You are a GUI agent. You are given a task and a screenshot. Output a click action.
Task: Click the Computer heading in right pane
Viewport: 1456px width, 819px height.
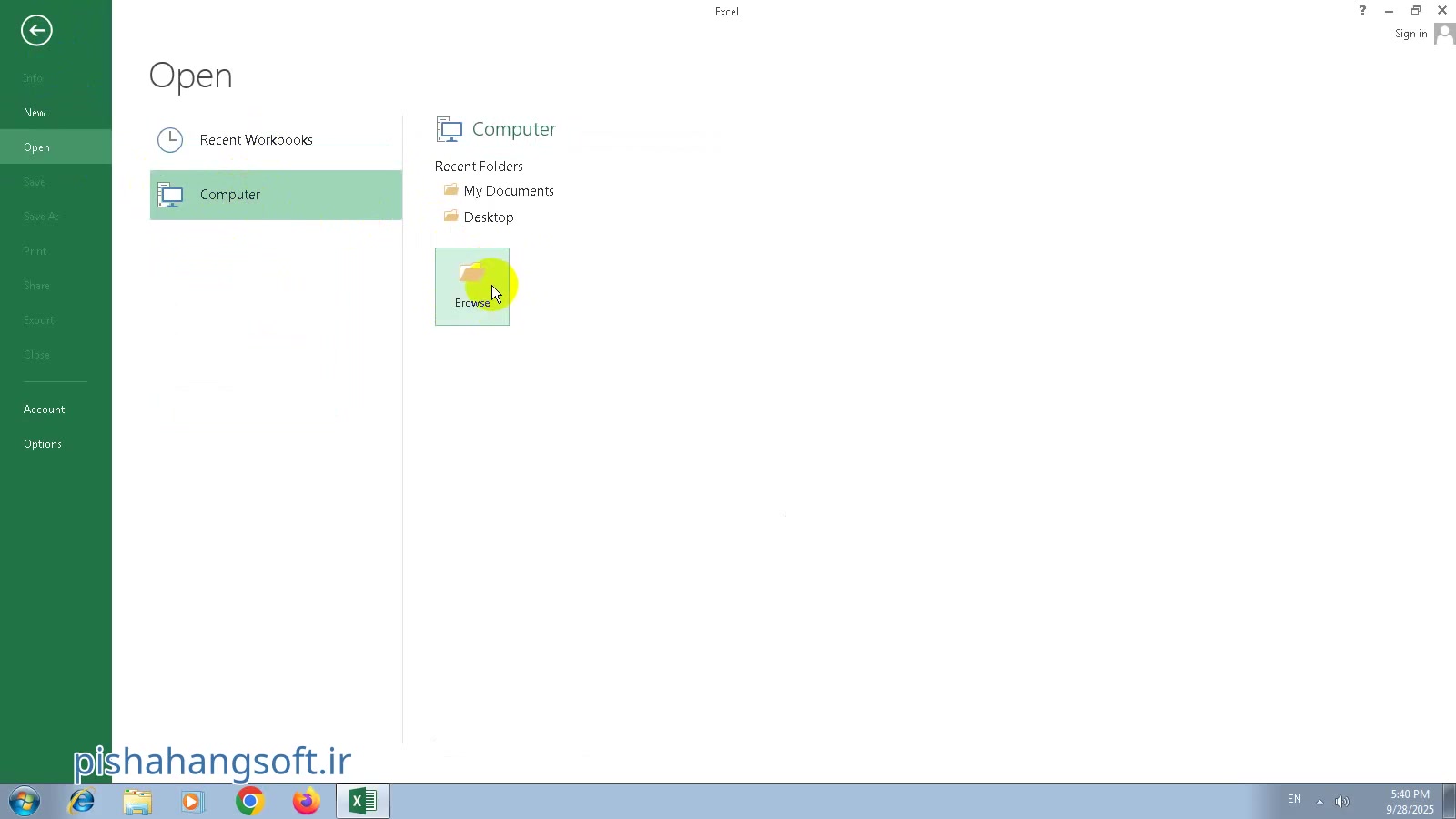pos(513,129)
